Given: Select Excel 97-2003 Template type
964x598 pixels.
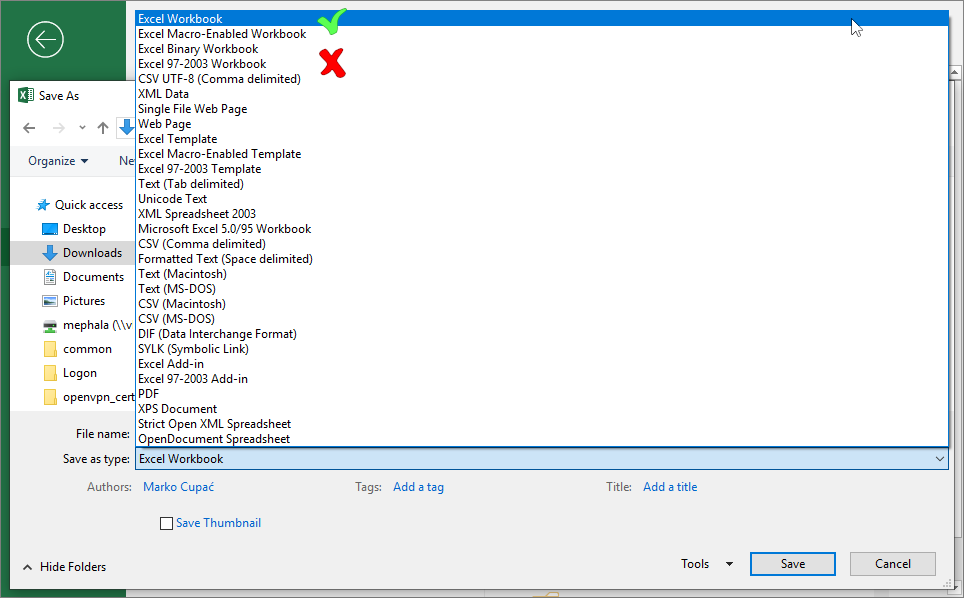Looking at the screenshot, I should coord(542,168).
